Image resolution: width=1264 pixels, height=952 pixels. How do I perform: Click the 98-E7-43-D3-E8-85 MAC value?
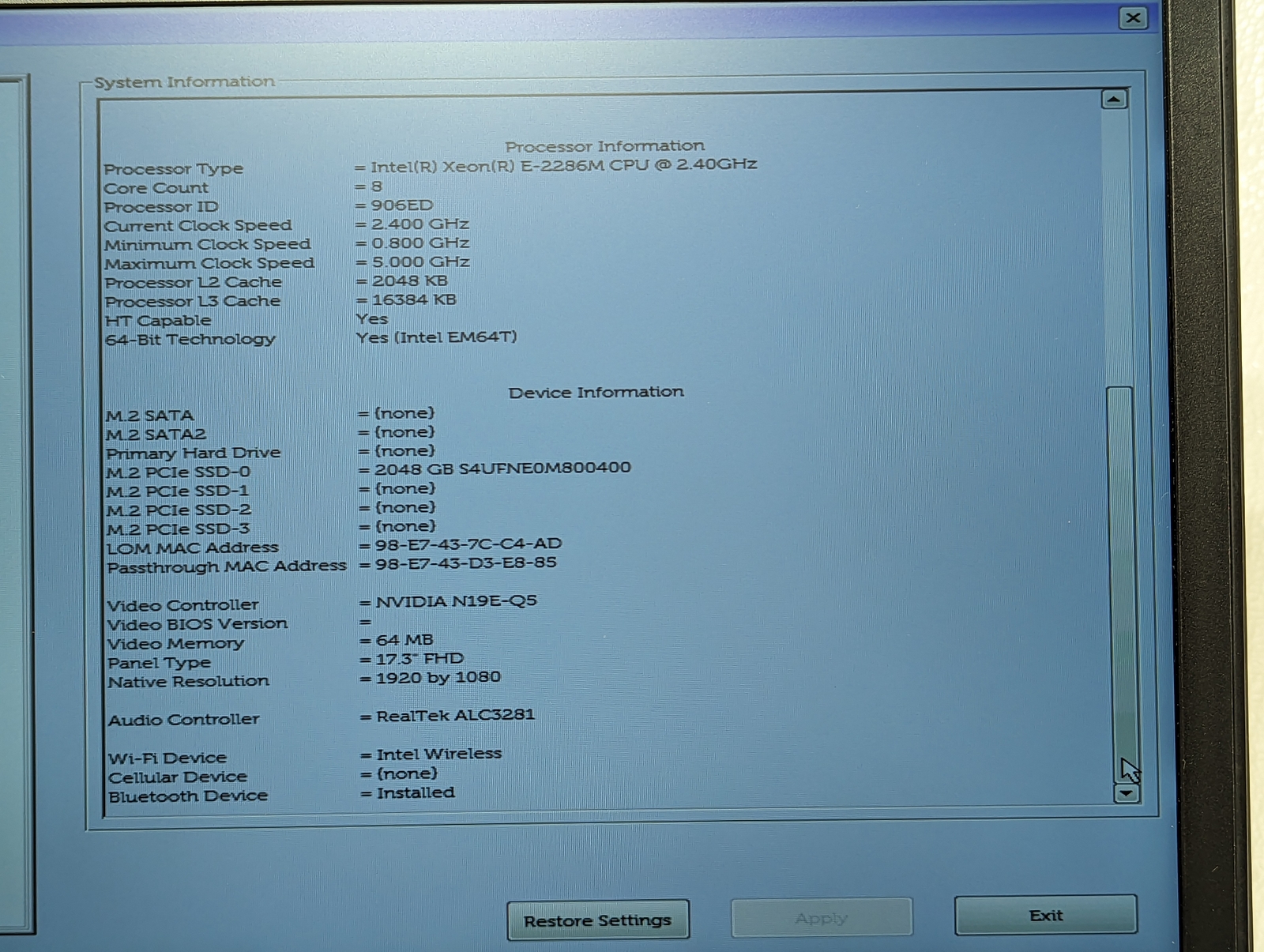(x=466, y=563)
